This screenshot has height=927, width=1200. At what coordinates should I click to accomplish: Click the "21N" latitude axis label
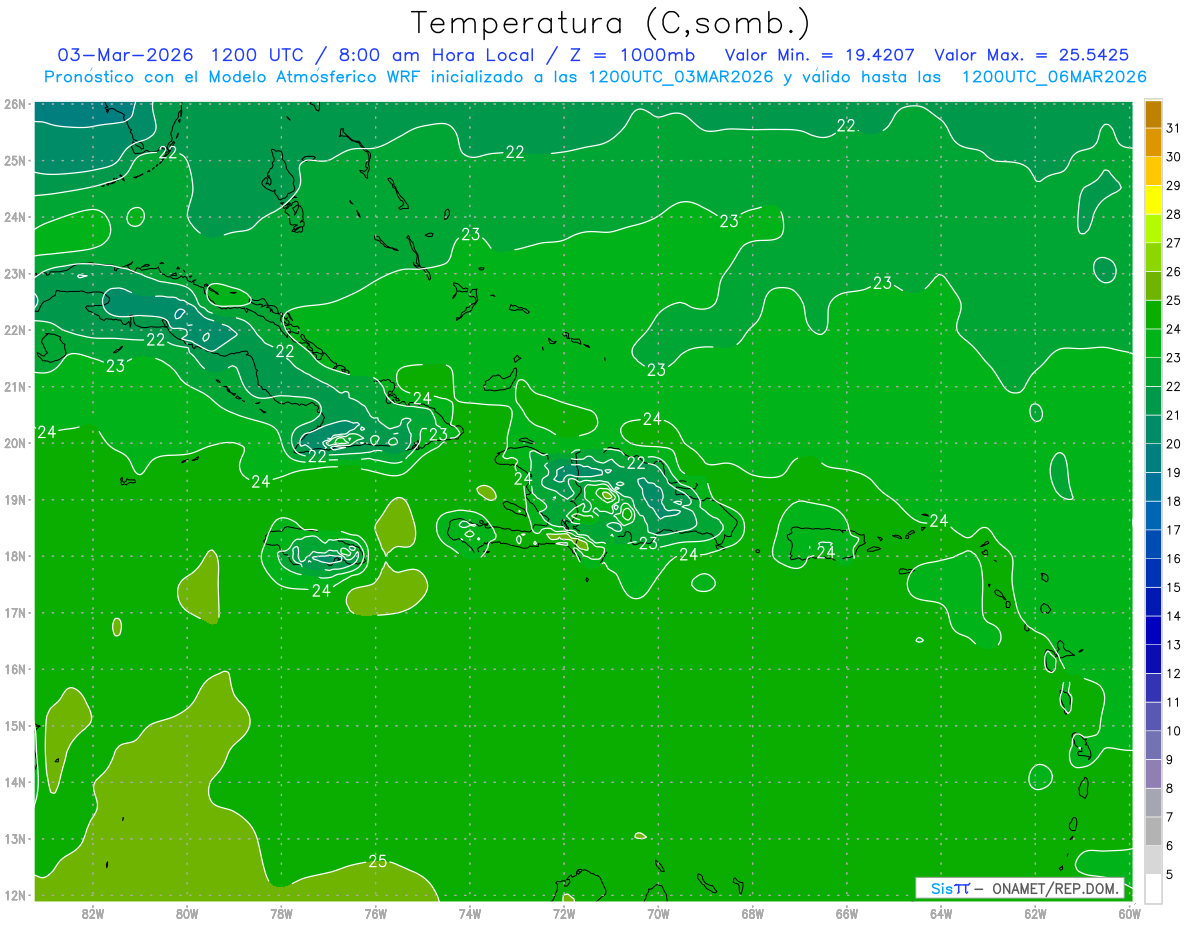(x=15, y=386)
